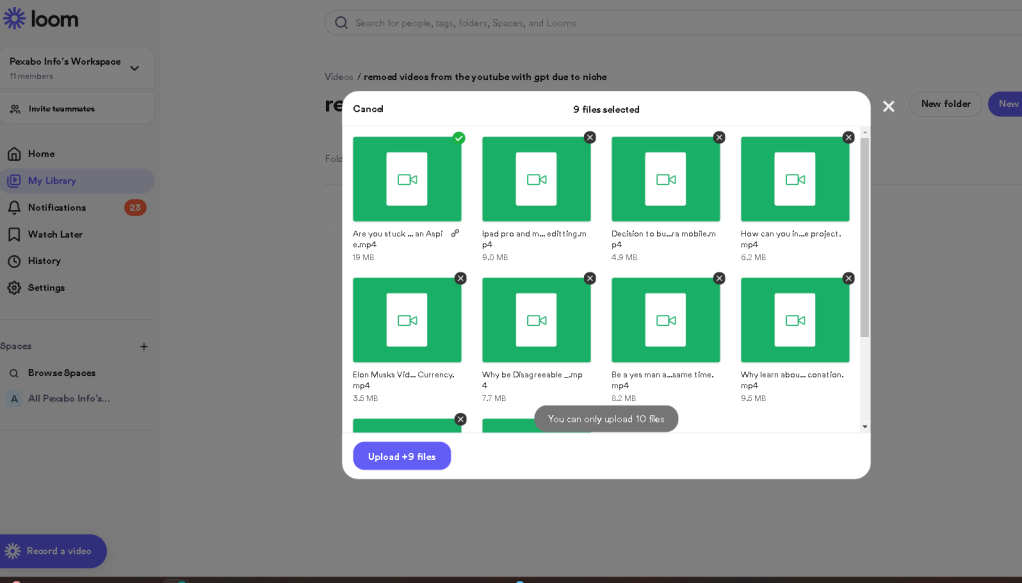Remove the Be a yes man file
This screenshot has width=1022, height=583.
719,278
